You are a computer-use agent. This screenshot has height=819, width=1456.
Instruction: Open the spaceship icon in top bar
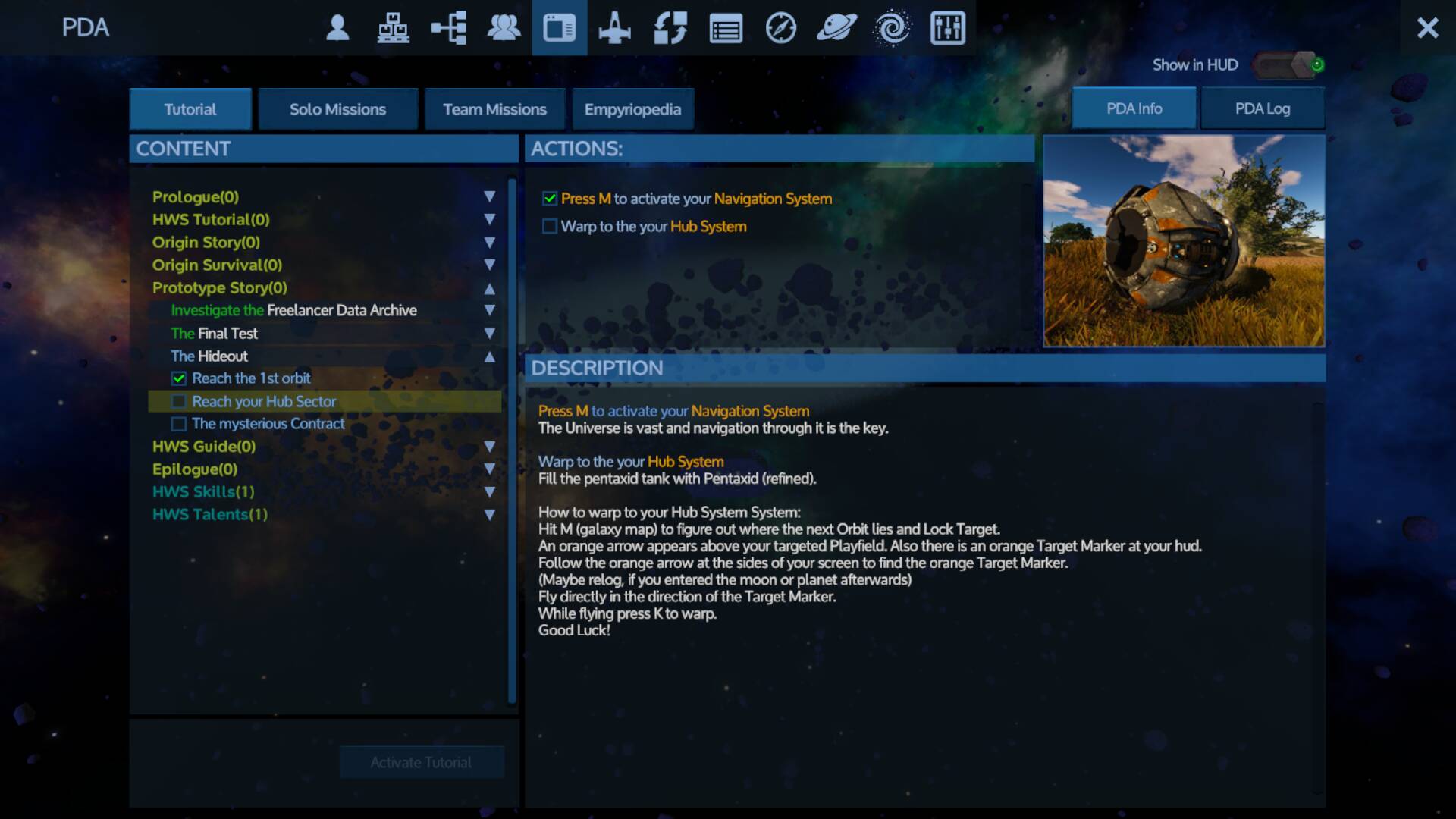point(614,28)
